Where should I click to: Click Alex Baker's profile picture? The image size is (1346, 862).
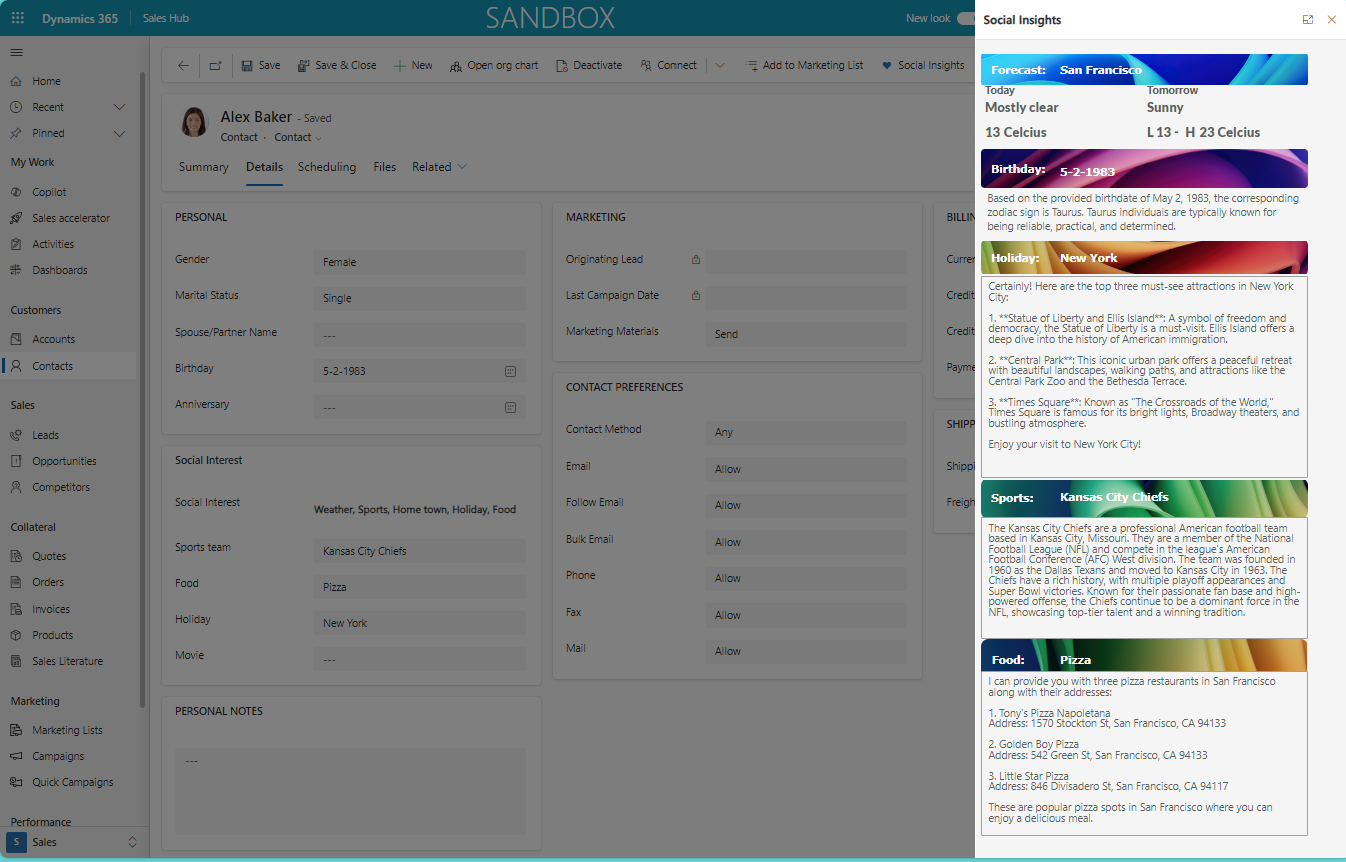pyautogui.click(x=194, y=122)
